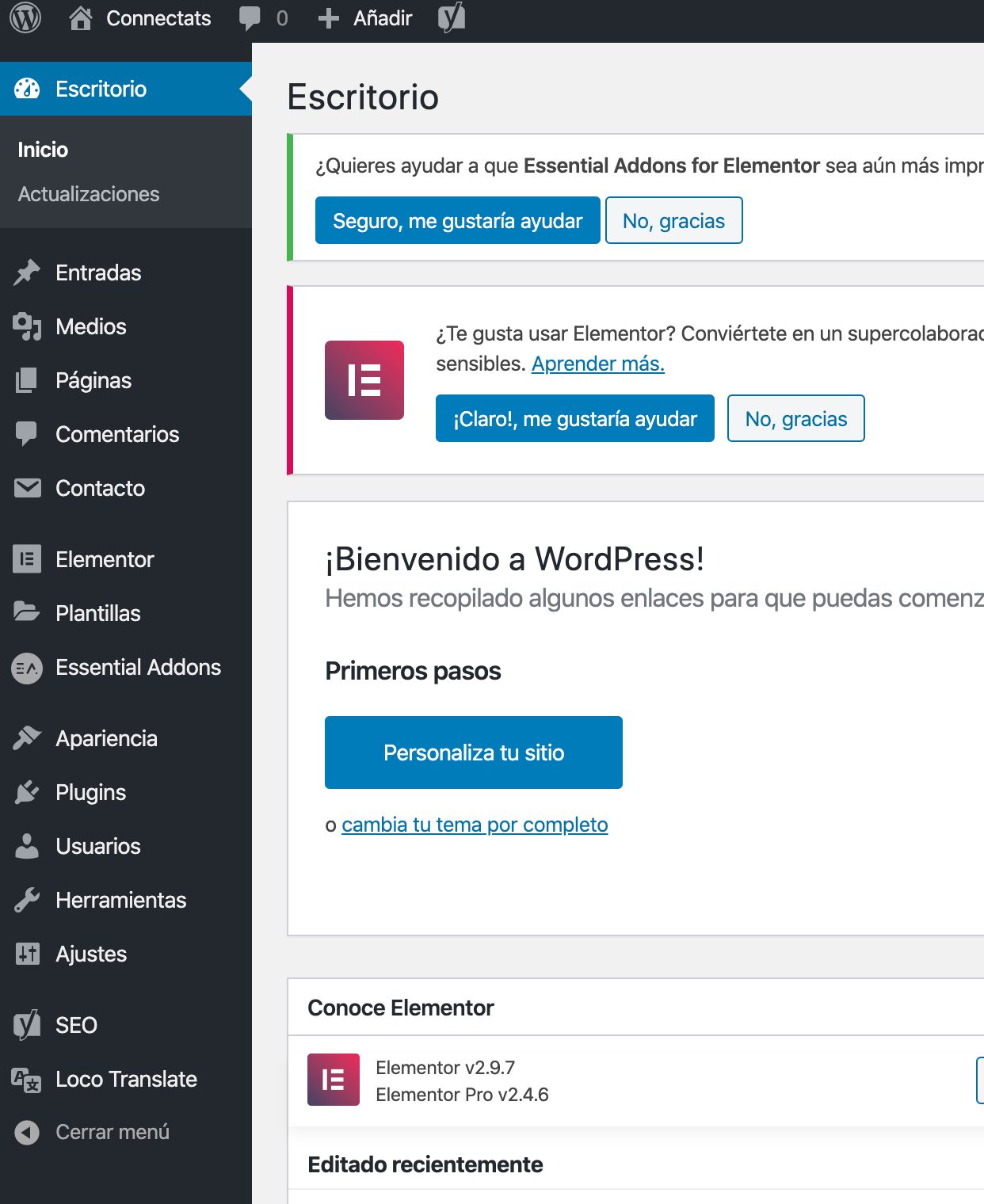Click cambia tu tema por completo link
This screenshot has height=1204, width=984.
tap(475, 825)
